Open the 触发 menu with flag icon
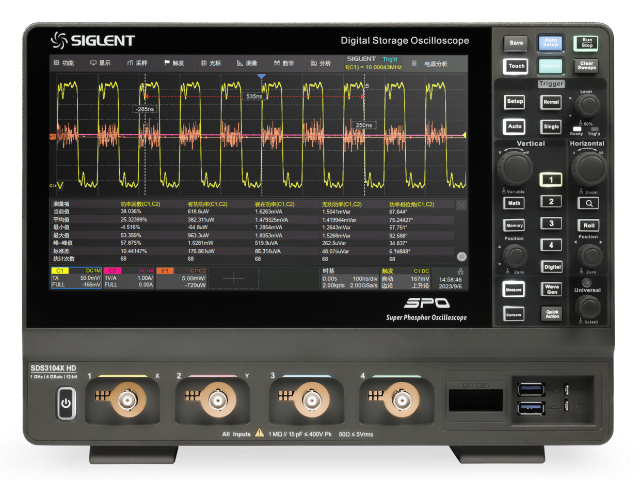 [x=174, y=63]
